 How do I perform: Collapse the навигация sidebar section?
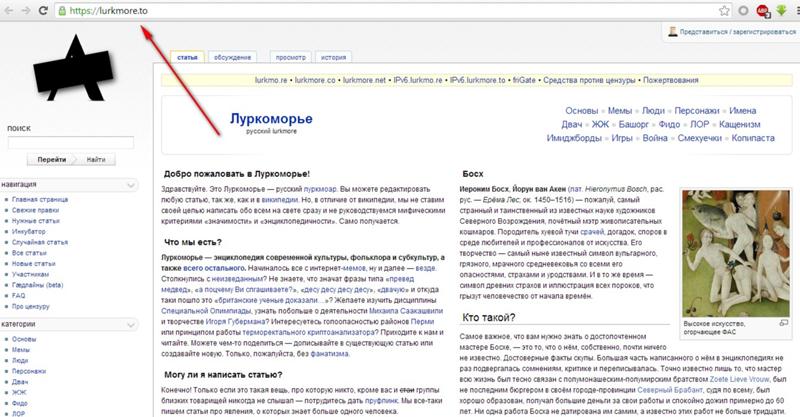(131, 185)
